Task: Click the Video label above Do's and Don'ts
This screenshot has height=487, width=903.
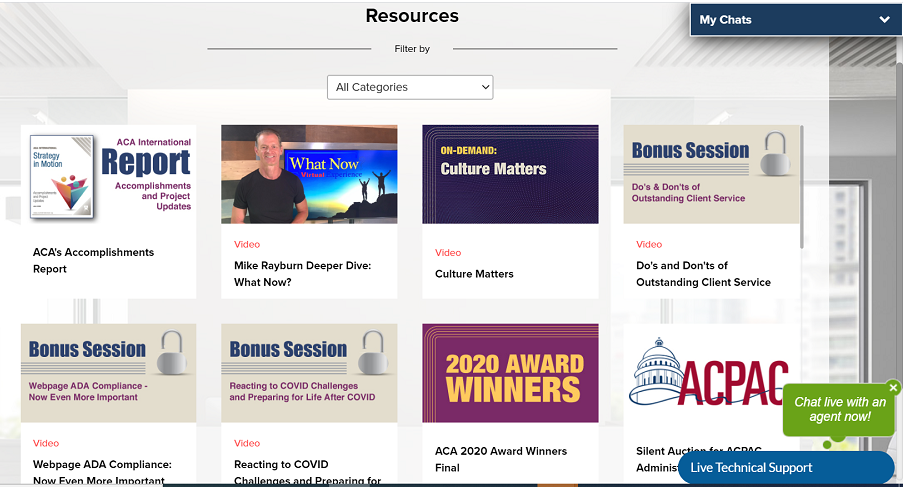Action: [649, 245]
